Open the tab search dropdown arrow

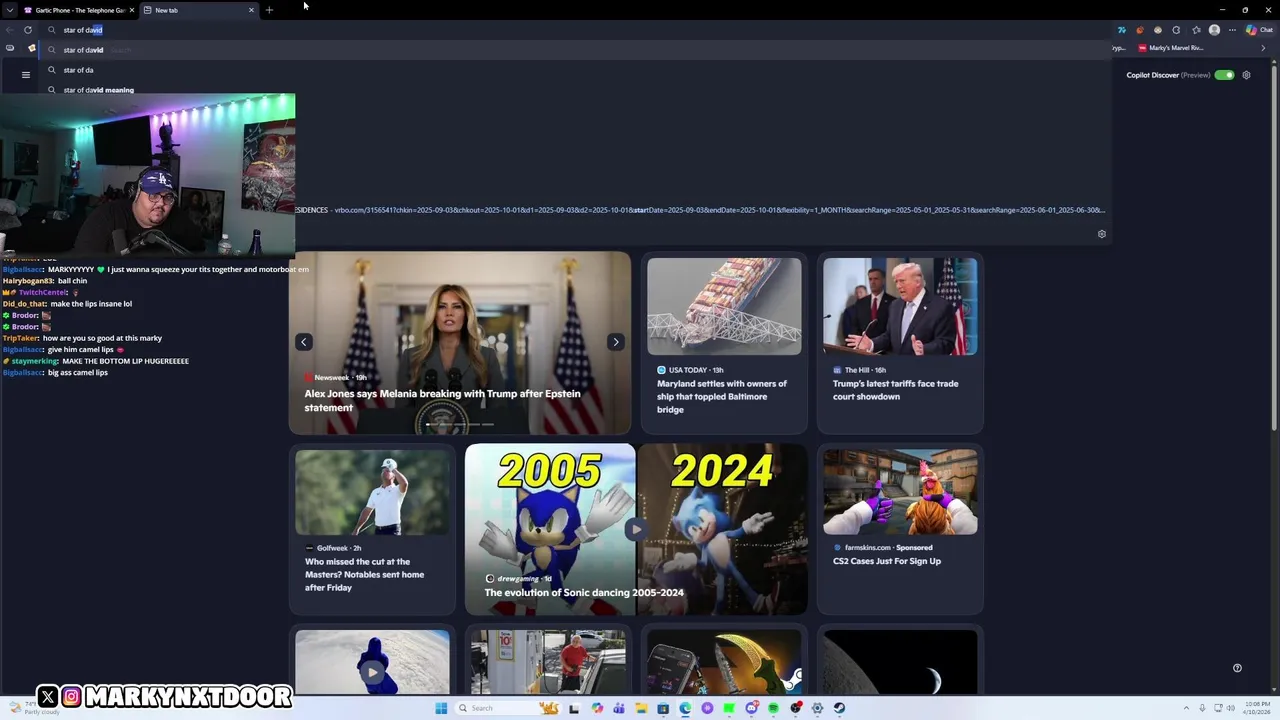tap(10, 10)
